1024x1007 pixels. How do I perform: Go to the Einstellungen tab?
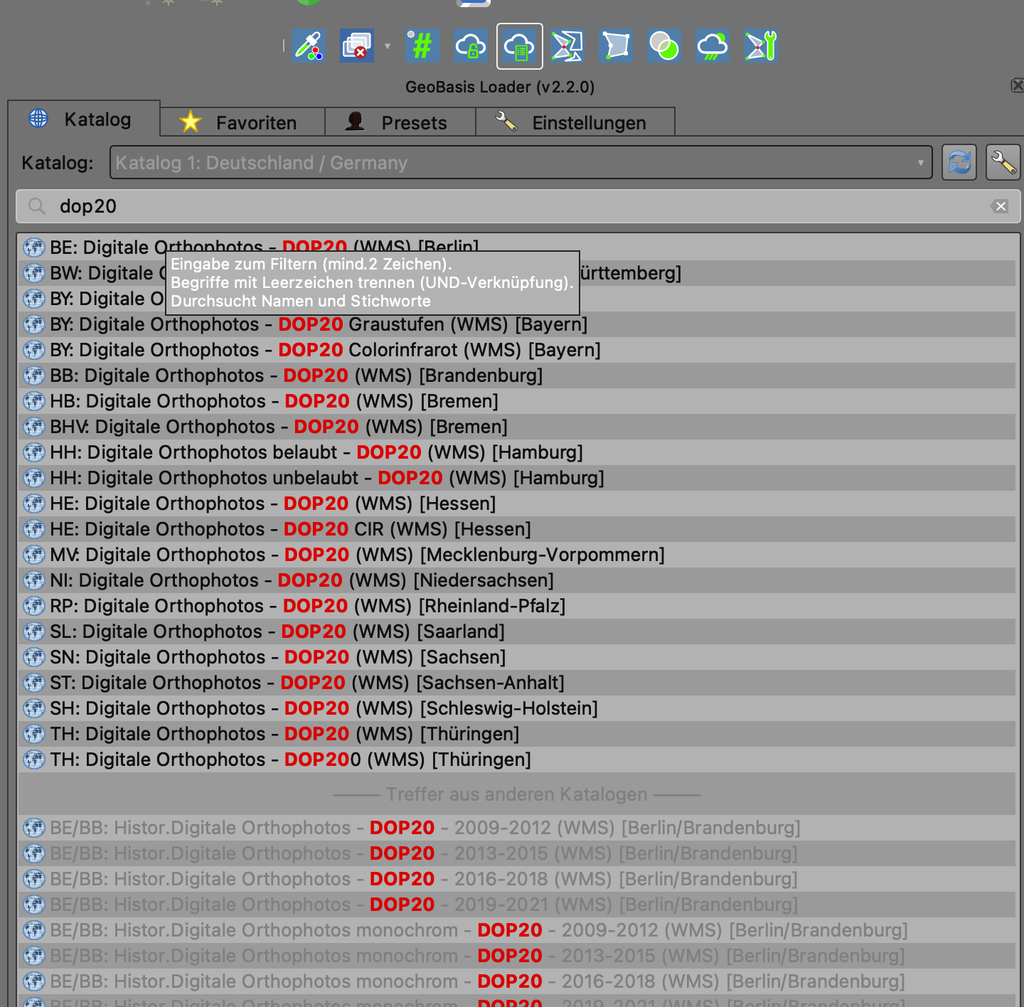pyautogui.click(x=575, y=122)
